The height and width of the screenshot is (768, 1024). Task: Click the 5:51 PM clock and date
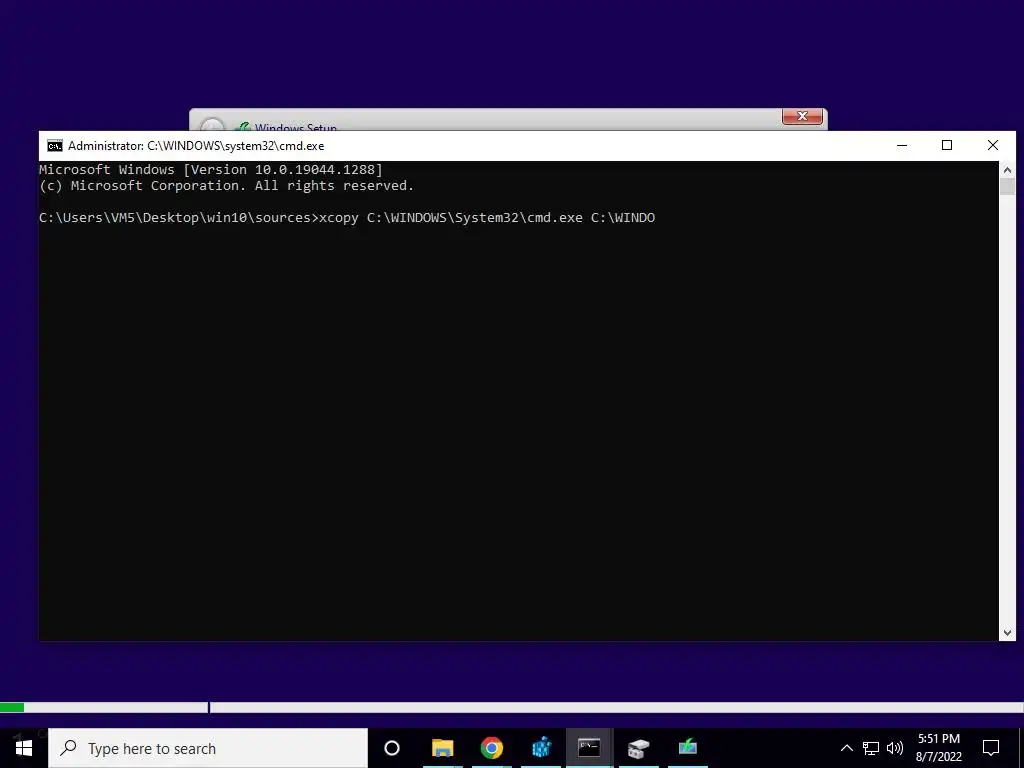point(938,748)
